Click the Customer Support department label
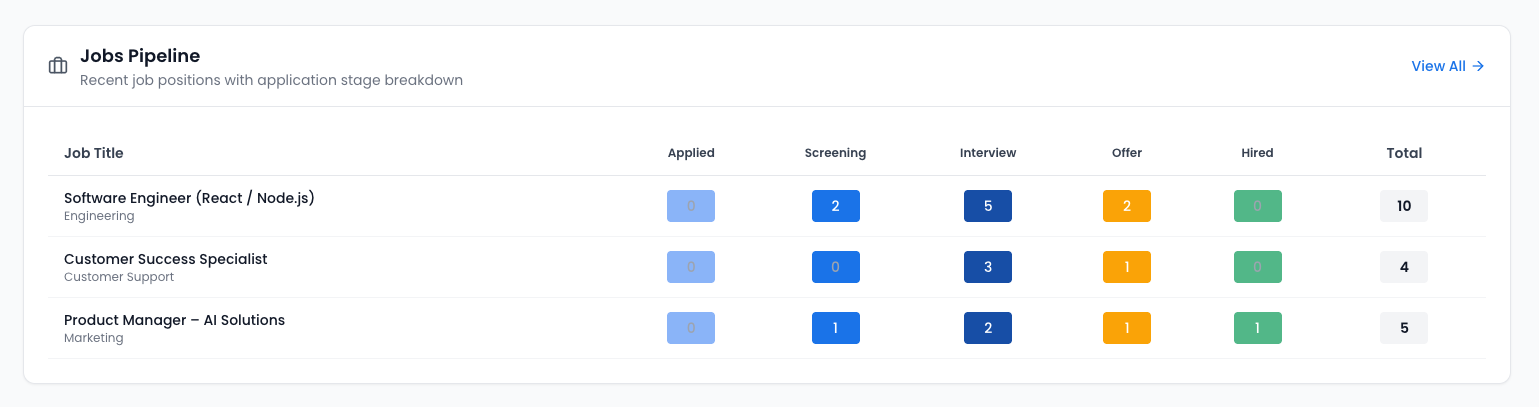This screenshot has height=407, width=1539. [119, 277]
